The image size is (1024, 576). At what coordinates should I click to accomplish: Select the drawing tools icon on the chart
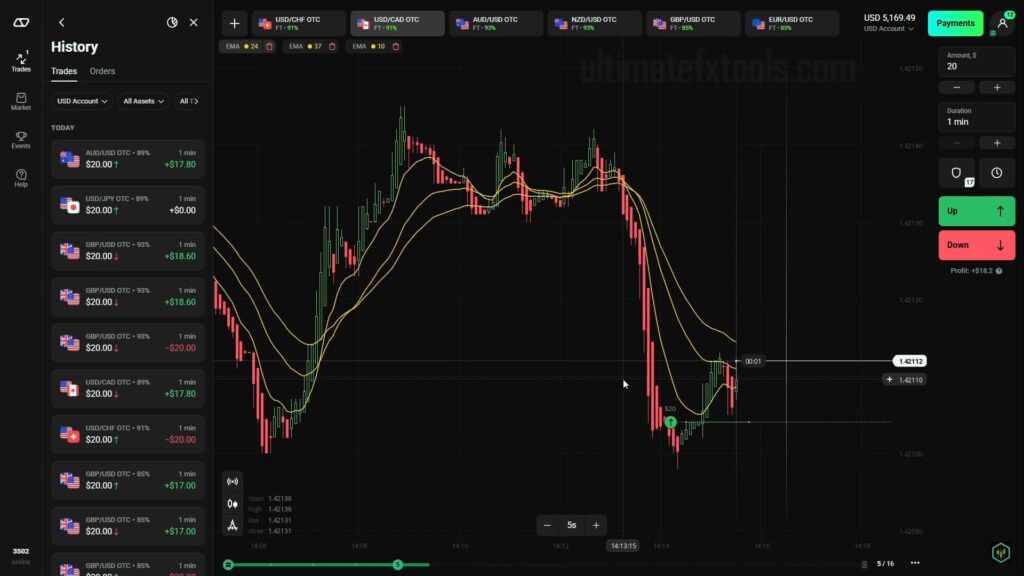(x=232, y=524)
